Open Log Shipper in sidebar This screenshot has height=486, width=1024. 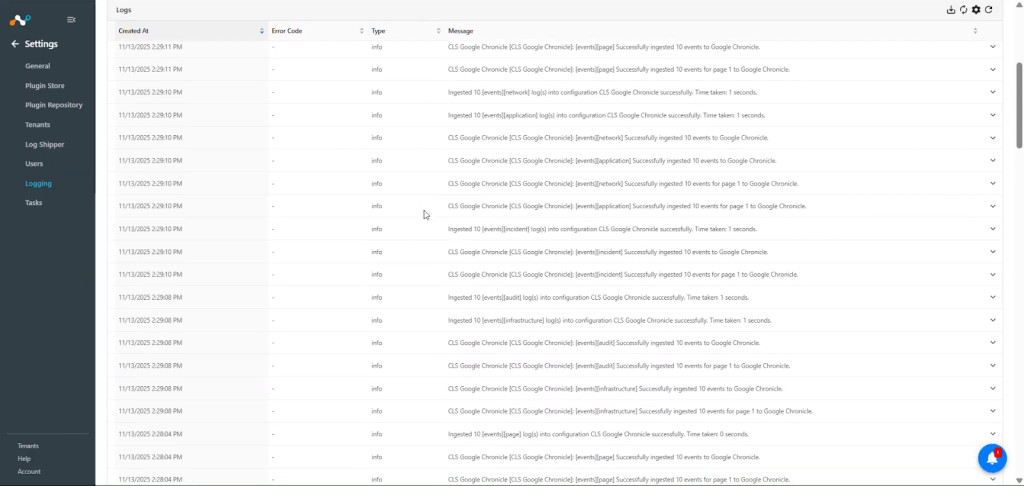pyautogui.click(x=44, y=144)
